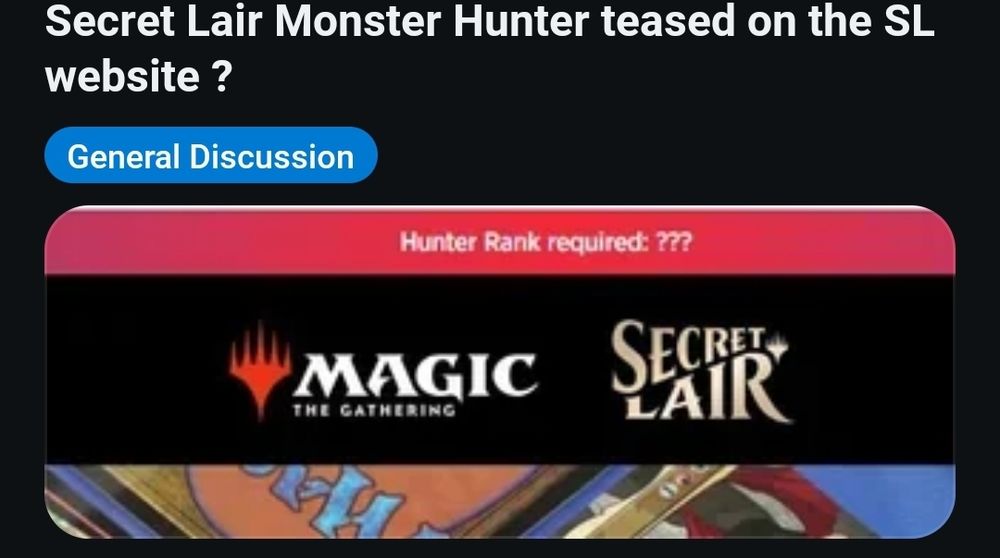The height and width of the screenshot is (558, 1000).
Task: Open the General Discussion flair
Action: (x=211, y=156)
